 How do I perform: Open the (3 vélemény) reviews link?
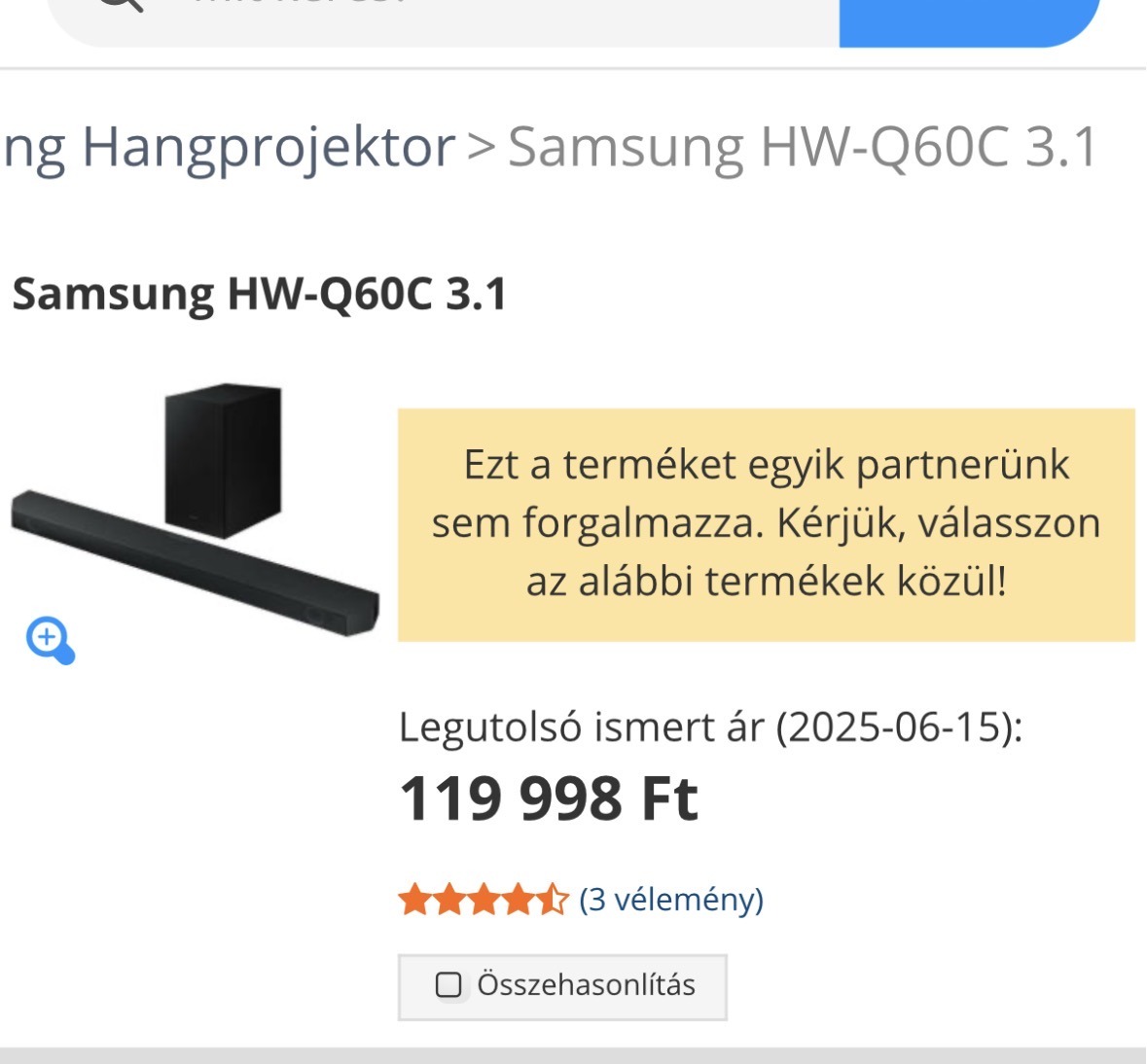(671, 901)
